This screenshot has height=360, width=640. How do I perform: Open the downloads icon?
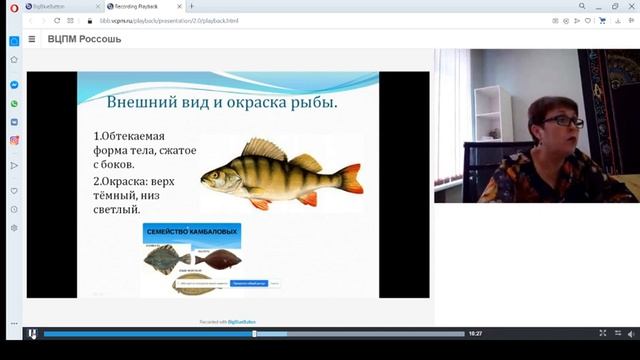pyautogui.click(x=618, y=21)
